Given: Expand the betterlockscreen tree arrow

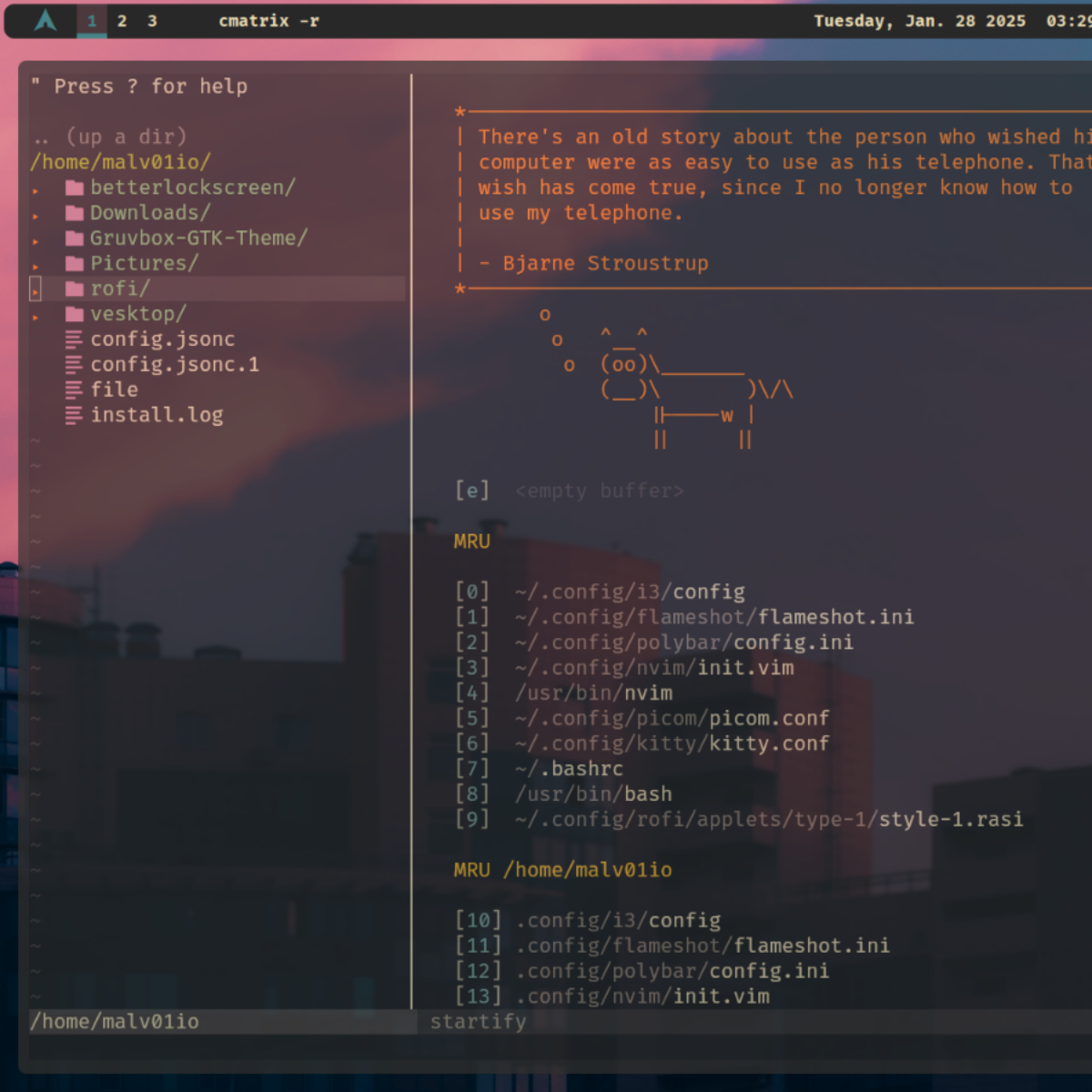Looking at the screenshot, I should coord(35,190).
